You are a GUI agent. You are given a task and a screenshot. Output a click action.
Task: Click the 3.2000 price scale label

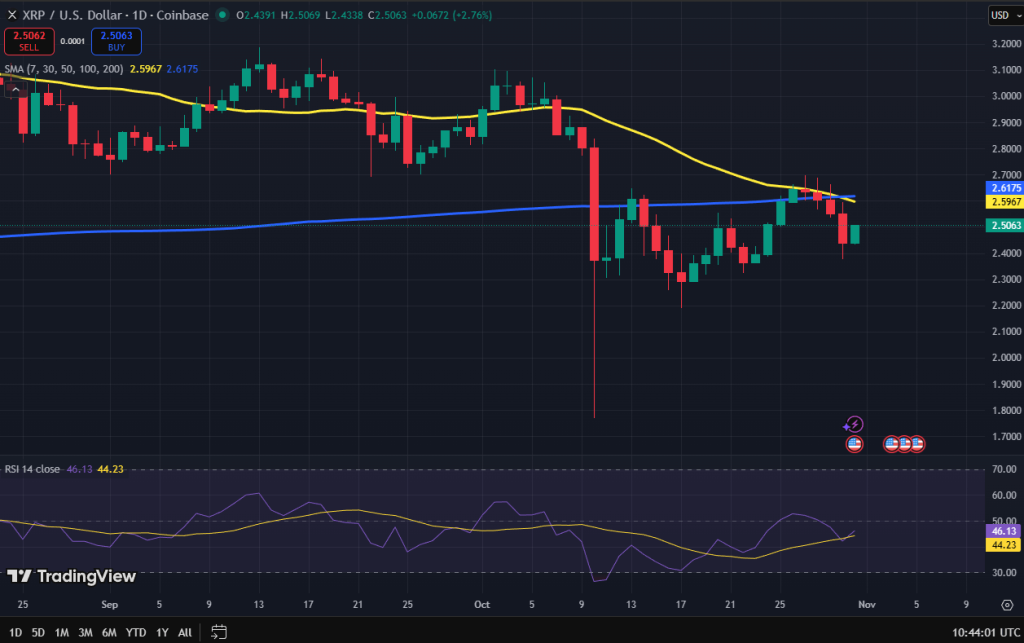1006,44
